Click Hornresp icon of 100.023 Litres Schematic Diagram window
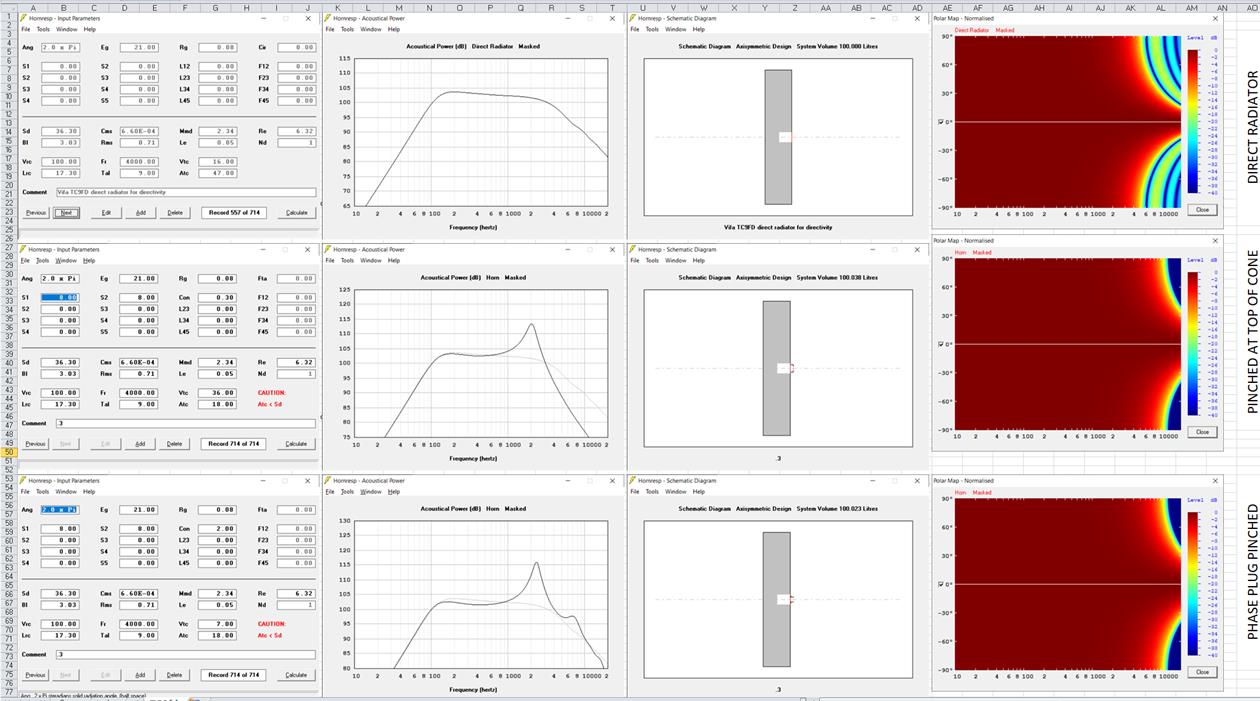The height and width of the screenshot is (701, 1260). (x=634, y=481)
